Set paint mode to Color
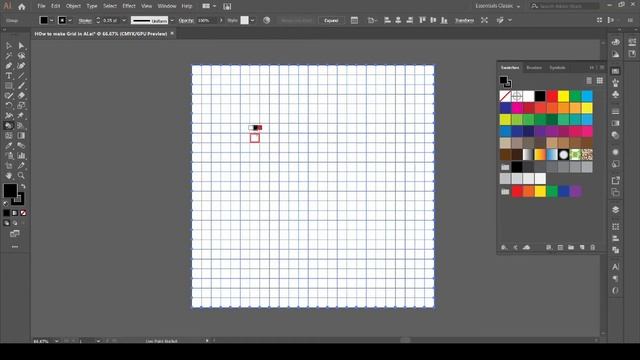640x360 pixels. 7,213
